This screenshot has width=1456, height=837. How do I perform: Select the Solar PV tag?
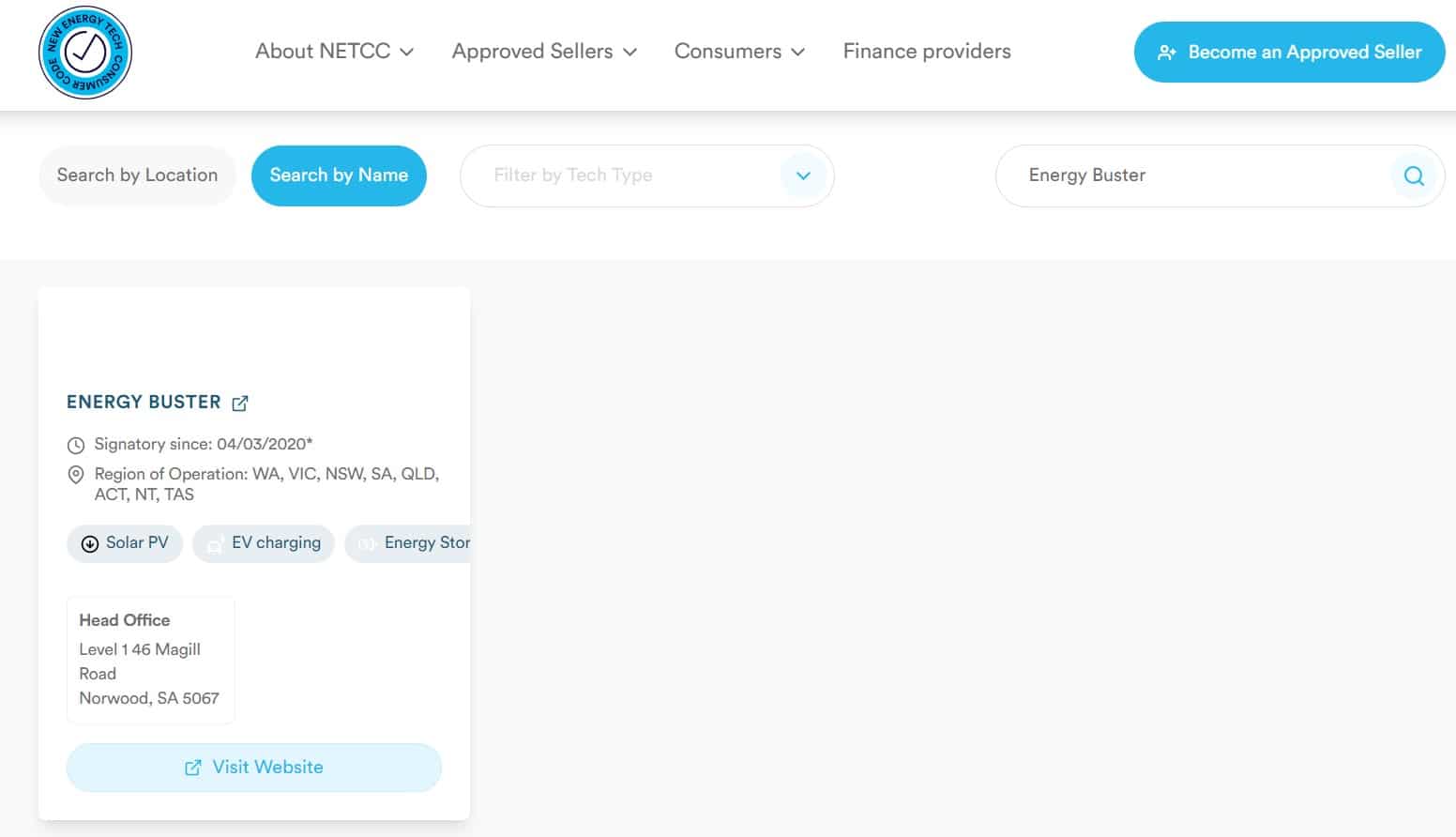(x=125, y=543)
